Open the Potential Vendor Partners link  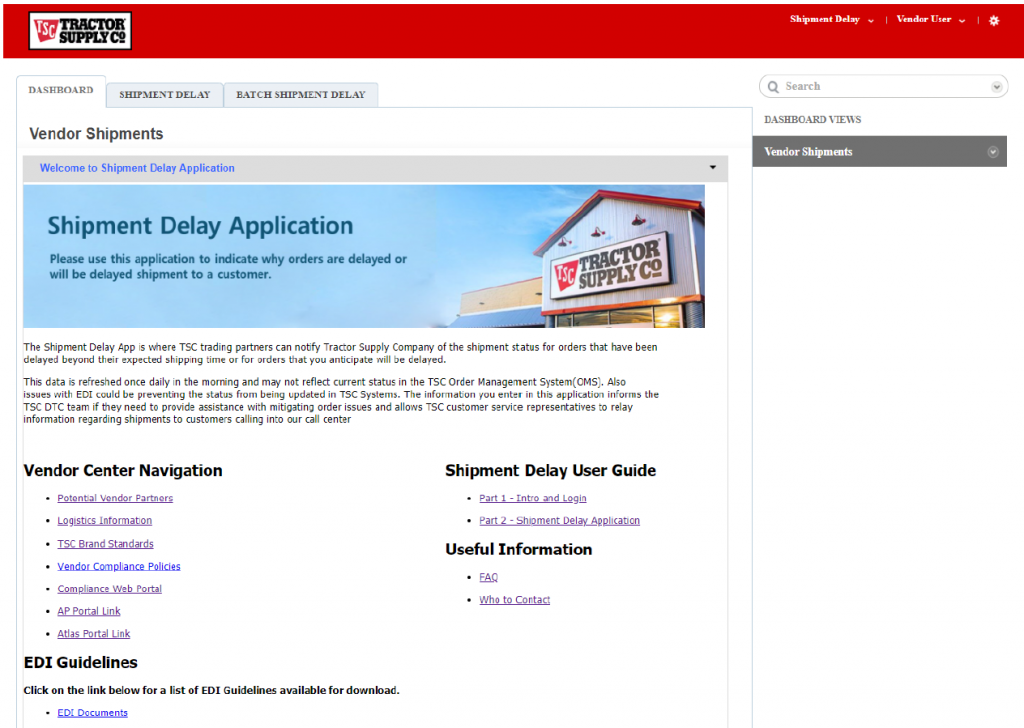click(x=115, y=498)
